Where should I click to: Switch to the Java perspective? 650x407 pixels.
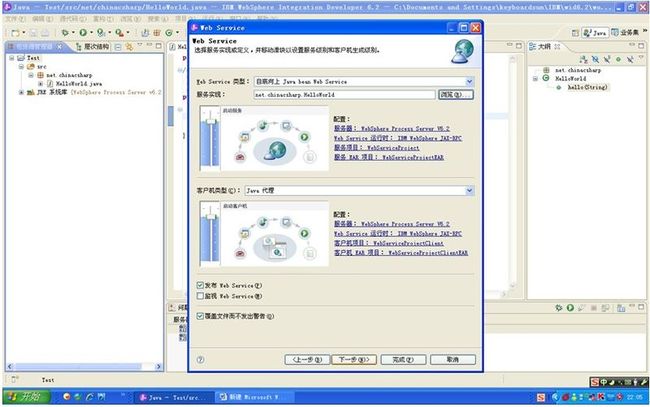(x=594, y=33)
